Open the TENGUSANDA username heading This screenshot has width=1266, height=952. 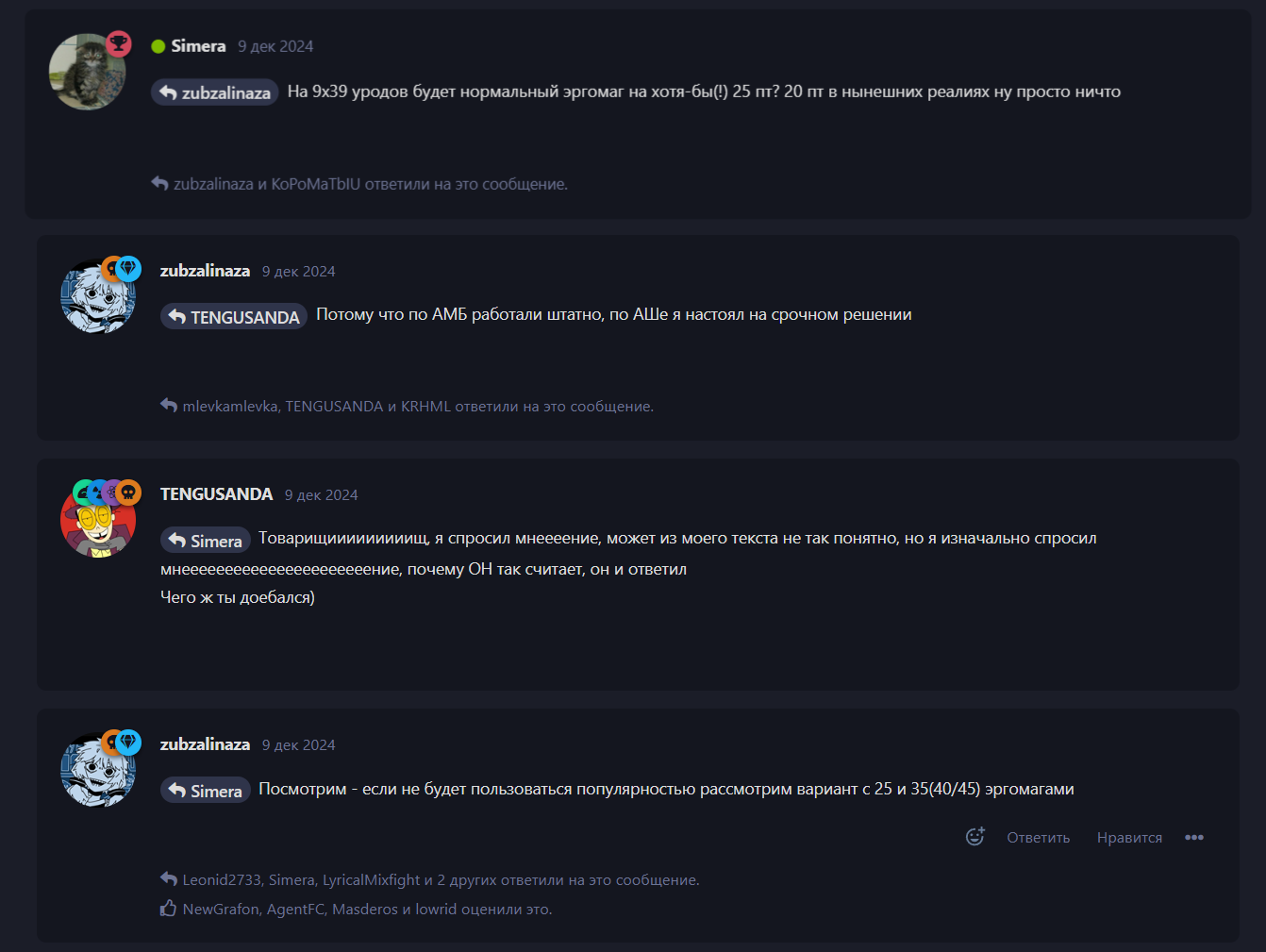(x=216, y=494)
